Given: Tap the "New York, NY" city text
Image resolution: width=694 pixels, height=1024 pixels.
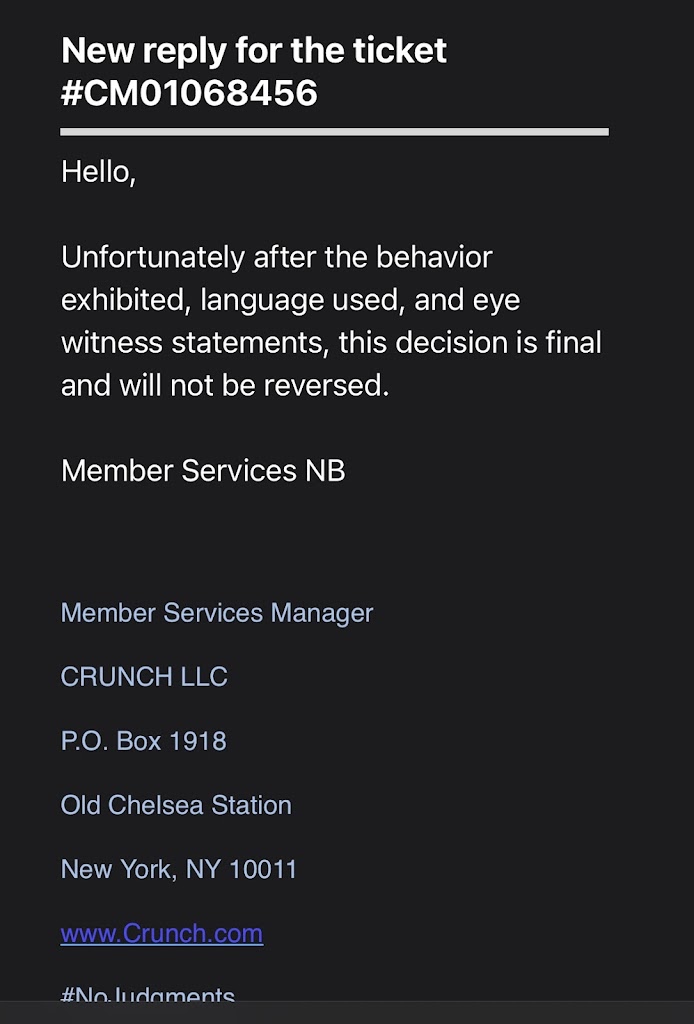Looking at the screenshot, I should coord(140,869).
